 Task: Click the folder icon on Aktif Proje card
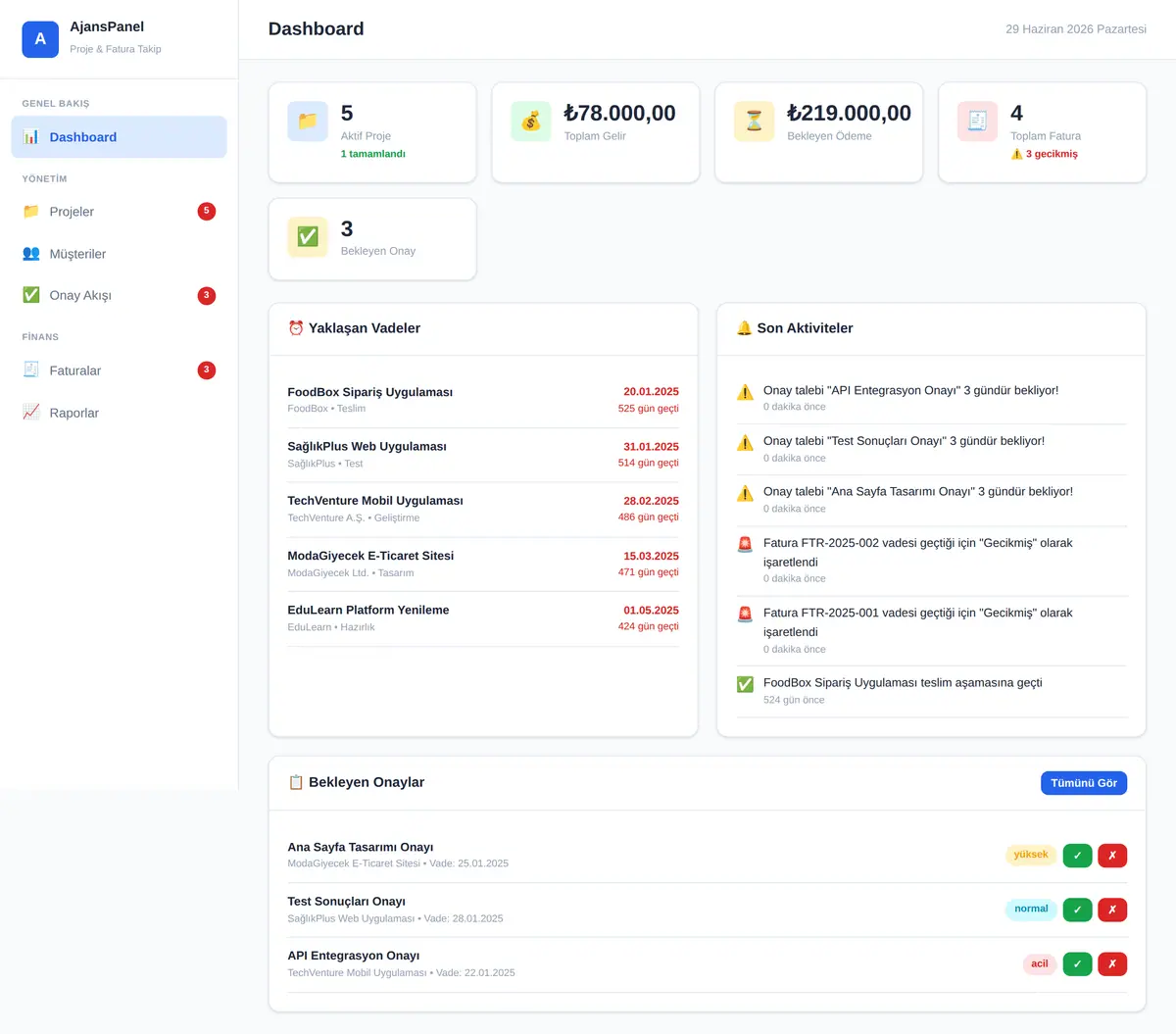[x=308, y=122]
